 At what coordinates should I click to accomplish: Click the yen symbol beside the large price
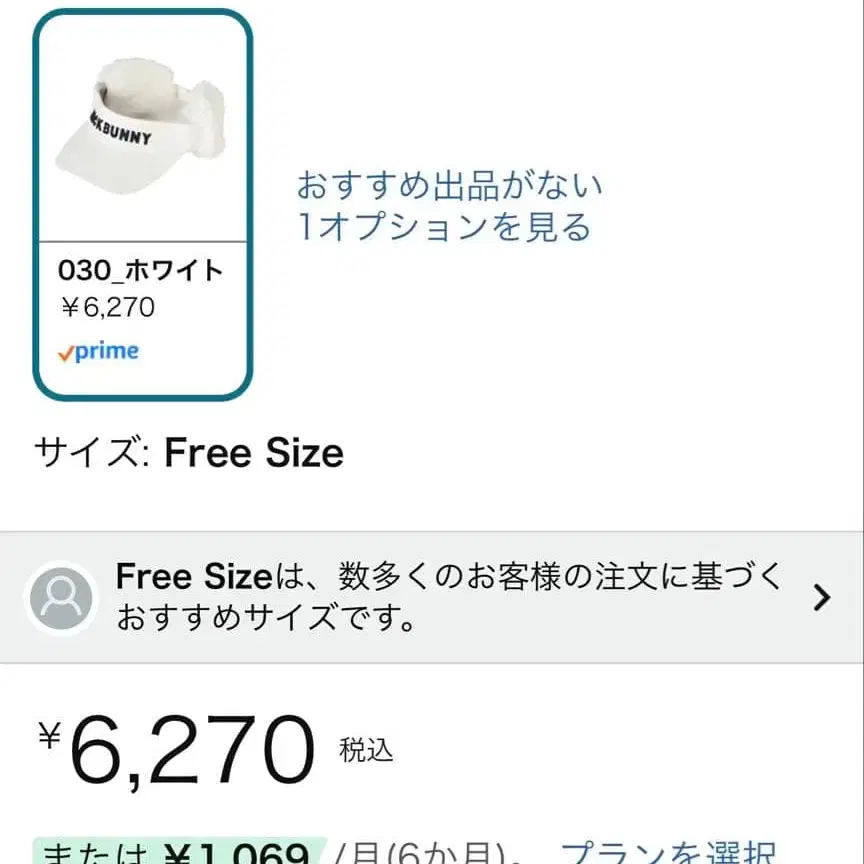(x=49, y=735)
